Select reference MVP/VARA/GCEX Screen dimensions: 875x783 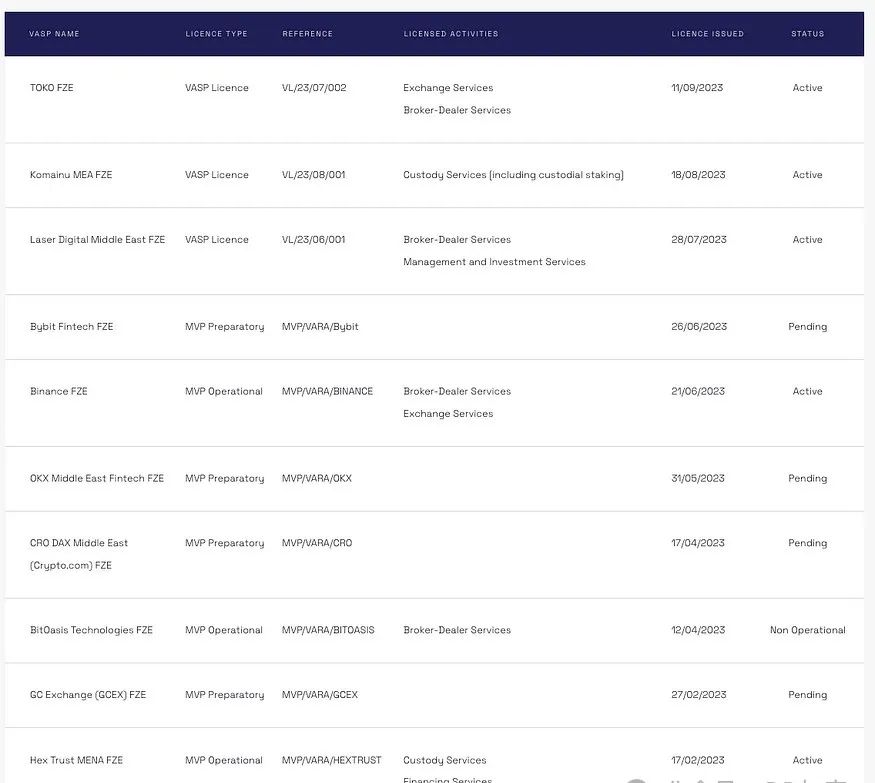point(320,695)
